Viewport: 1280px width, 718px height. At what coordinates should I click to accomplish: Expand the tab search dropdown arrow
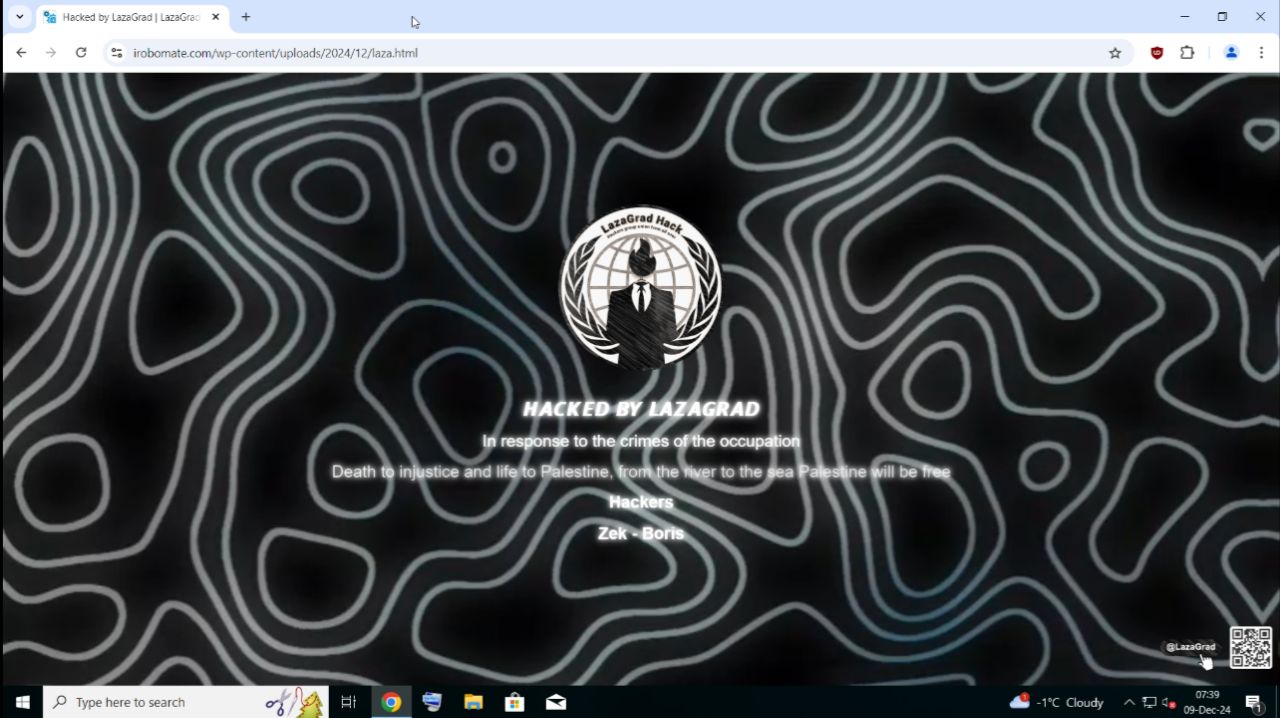pos(19,17)
